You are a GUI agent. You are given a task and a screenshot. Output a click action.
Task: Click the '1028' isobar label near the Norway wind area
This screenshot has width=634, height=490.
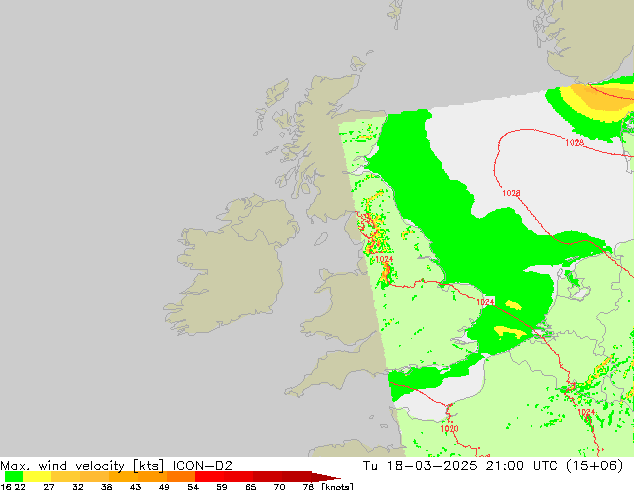point(574,142)
